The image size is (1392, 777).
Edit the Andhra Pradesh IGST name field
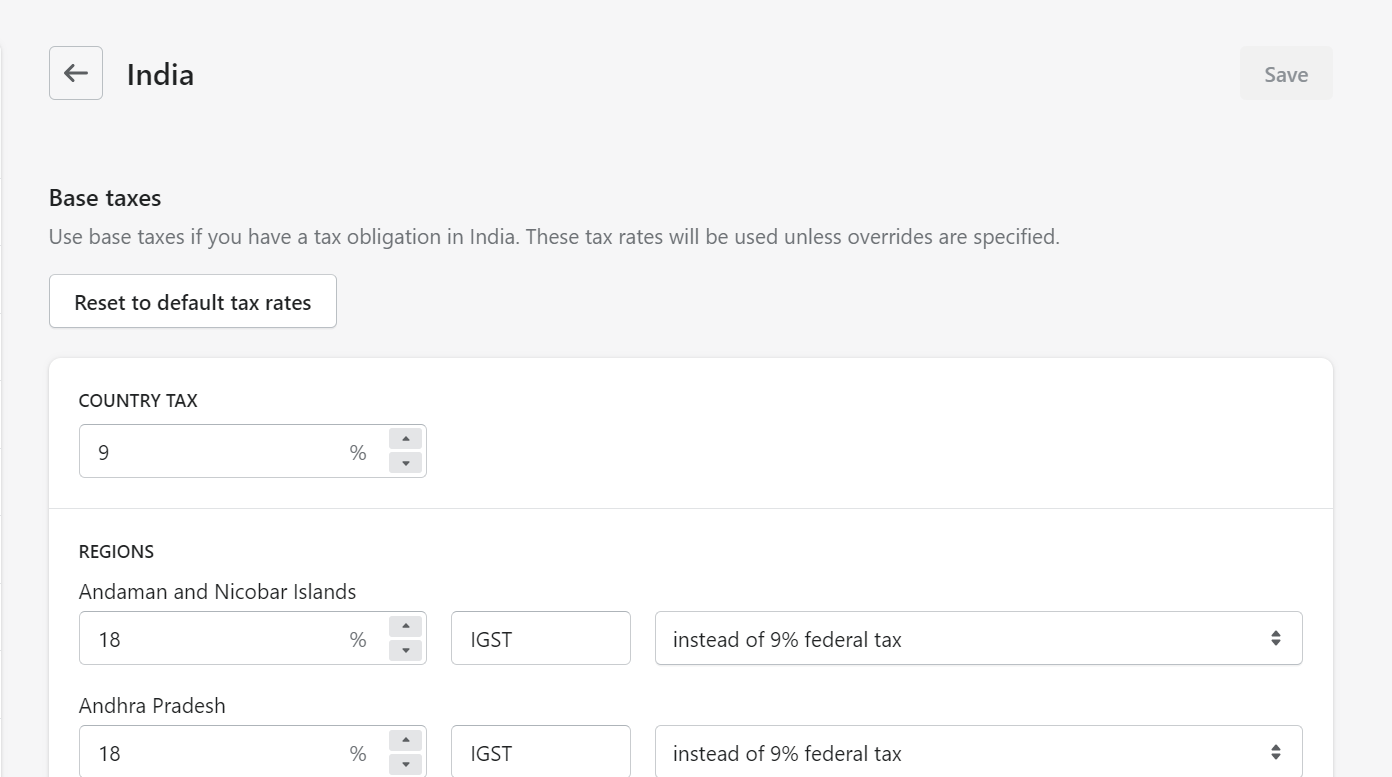click(540, 752)
